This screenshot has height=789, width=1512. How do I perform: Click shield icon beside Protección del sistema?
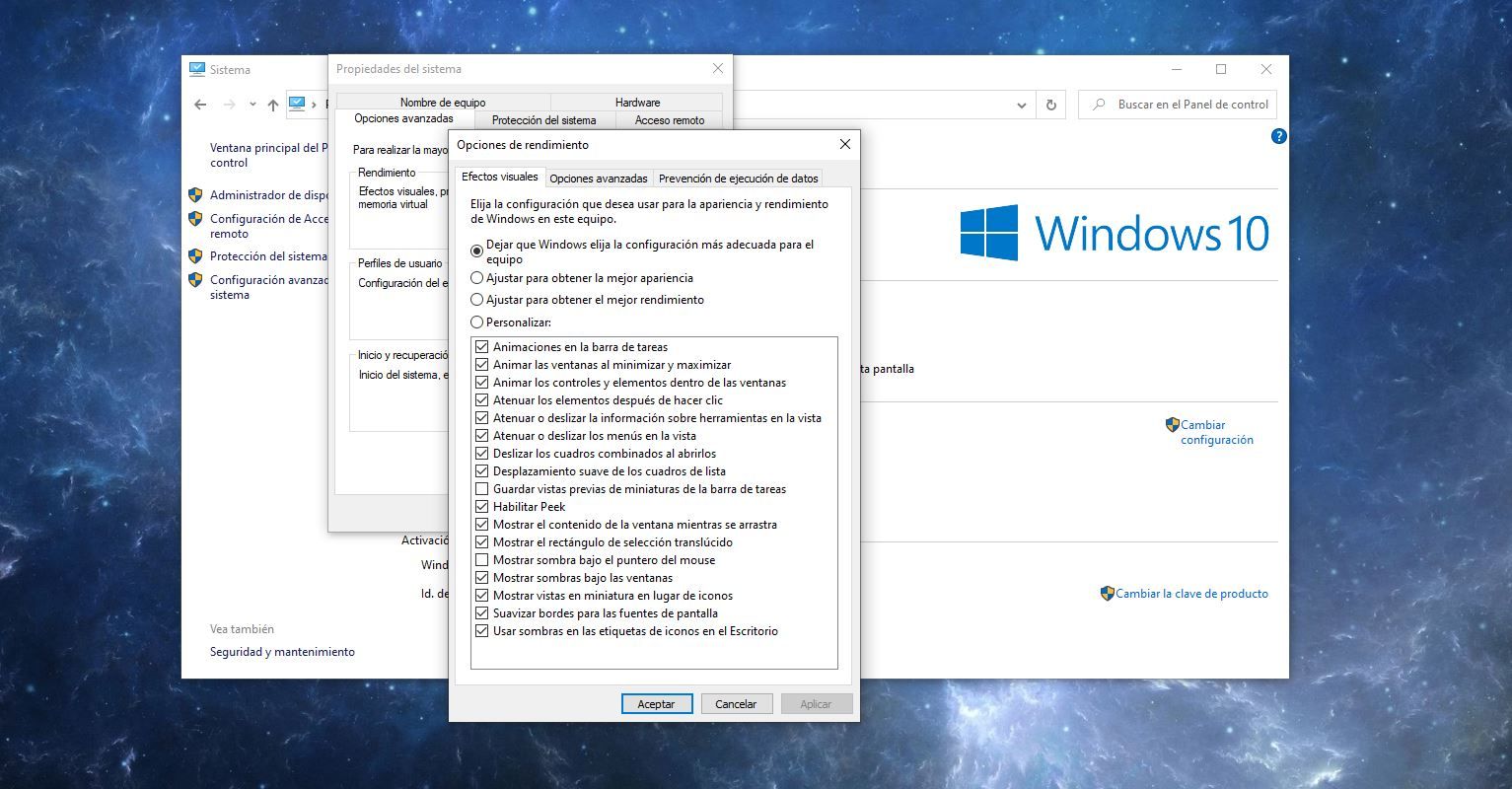(195, 255)
